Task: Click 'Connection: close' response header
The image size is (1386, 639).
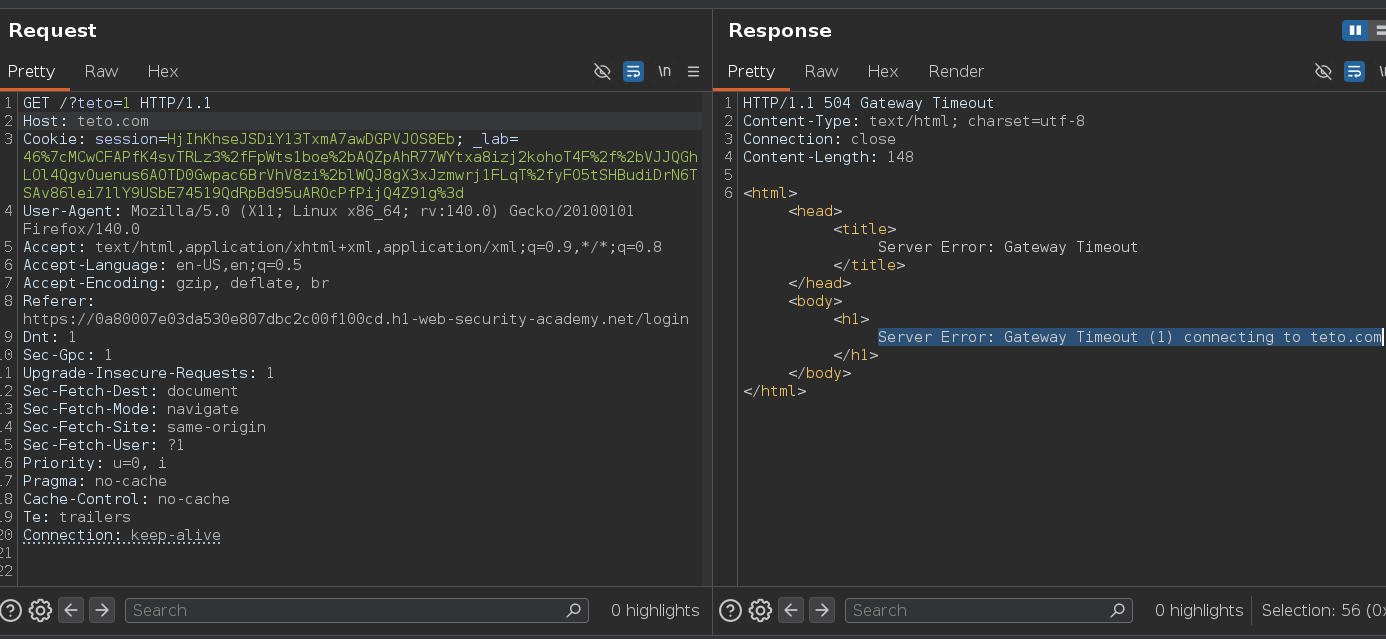Action: pyautogui.click(x=819, y=139)
